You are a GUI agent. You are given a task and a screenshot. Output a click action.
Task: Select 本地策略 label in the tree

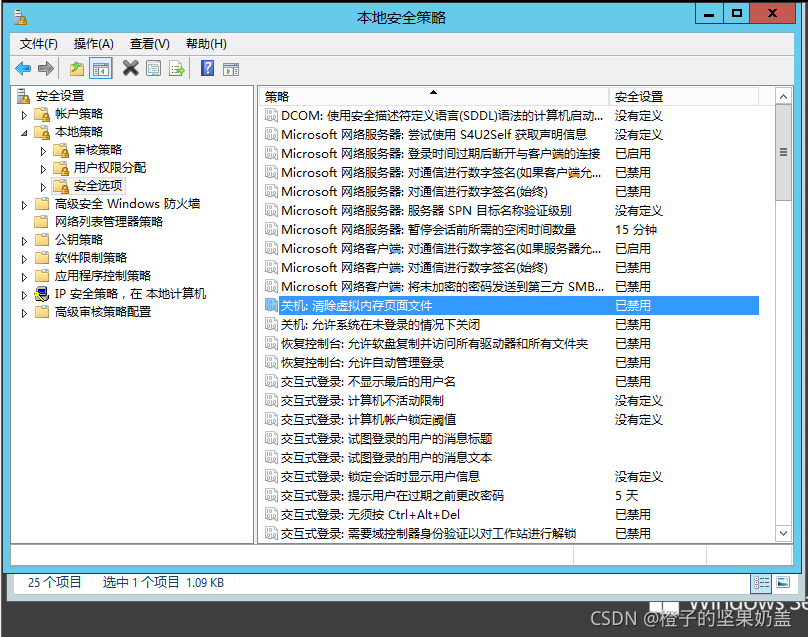79,132
